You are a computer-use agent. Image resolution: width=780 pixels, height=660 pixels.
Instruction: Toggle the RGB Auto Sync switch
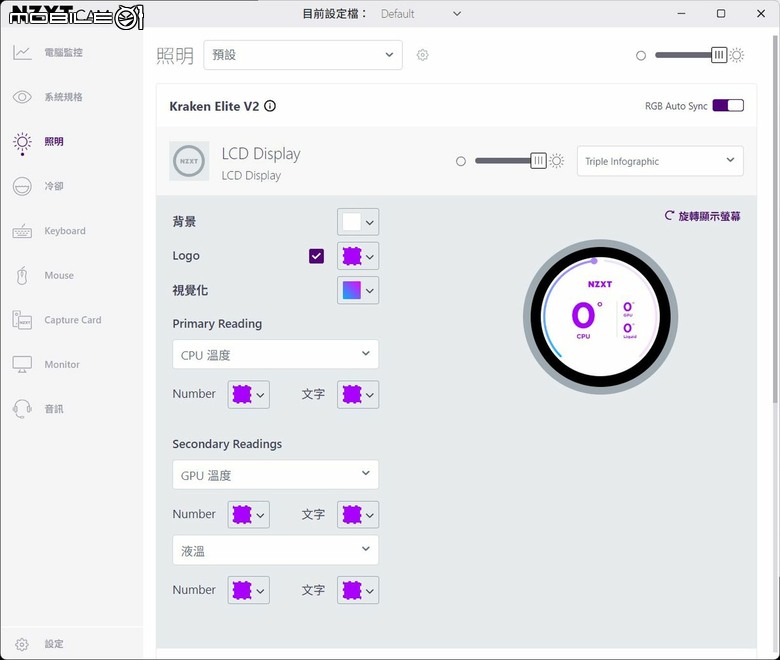pos(728,105)
